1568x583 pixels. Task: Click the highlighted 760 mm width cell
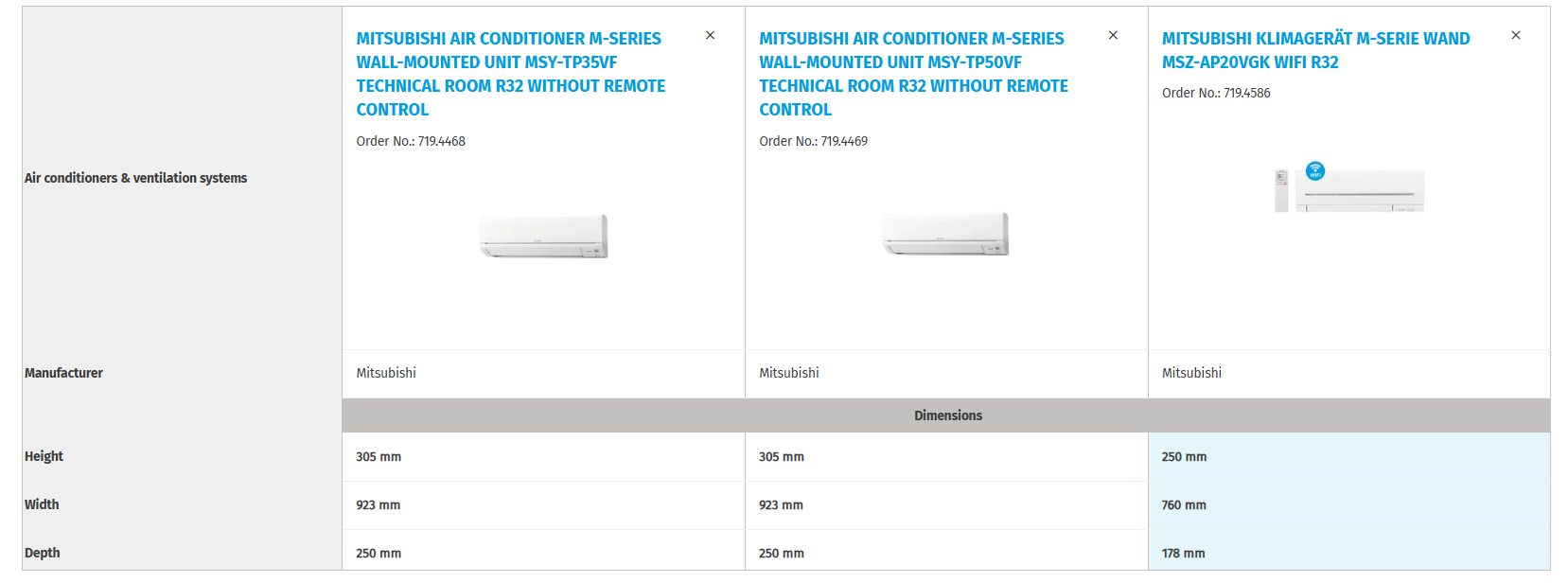click(x=1184, y=505)
